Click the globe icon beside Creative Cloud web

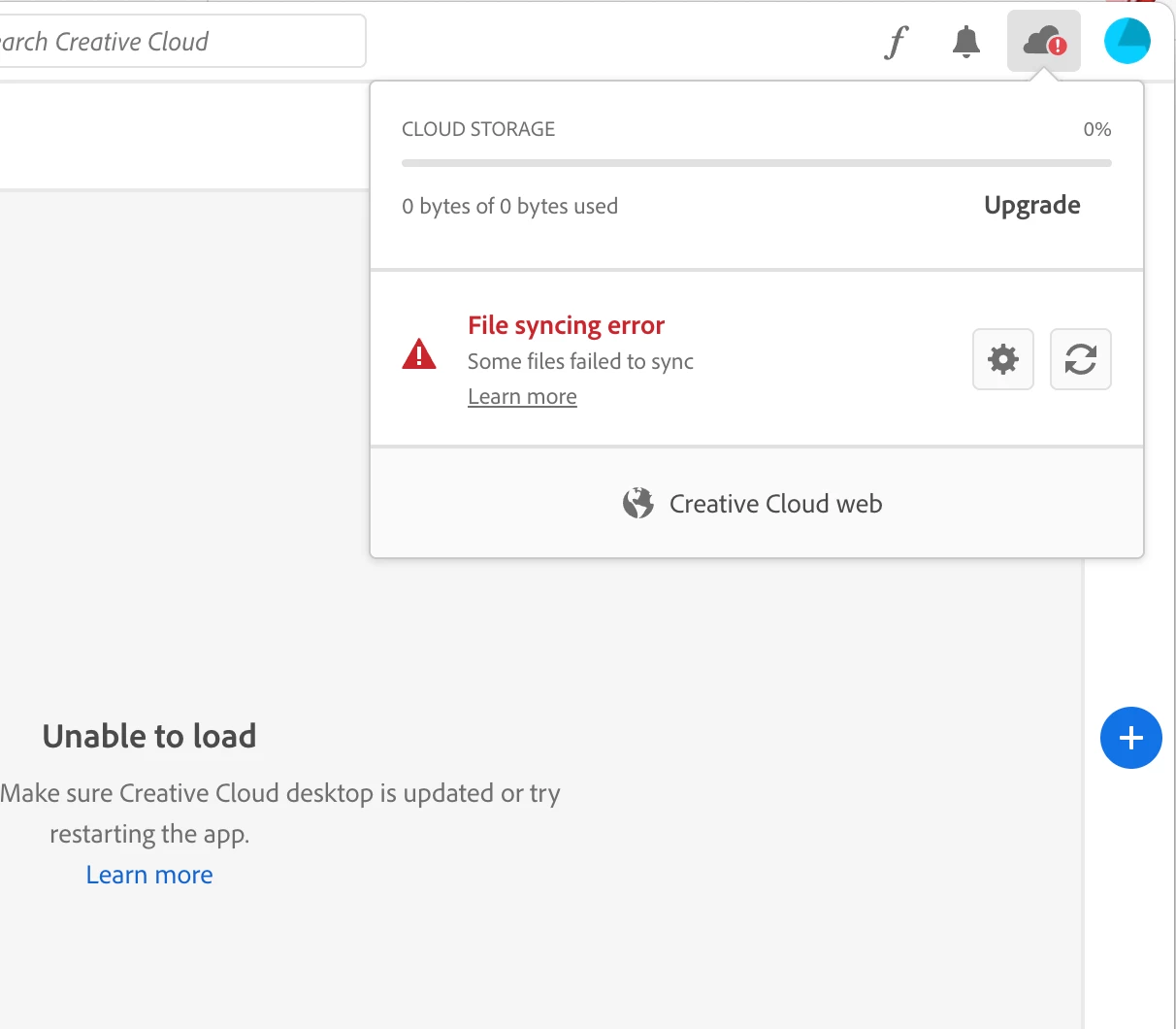click(x=638, y=503)
